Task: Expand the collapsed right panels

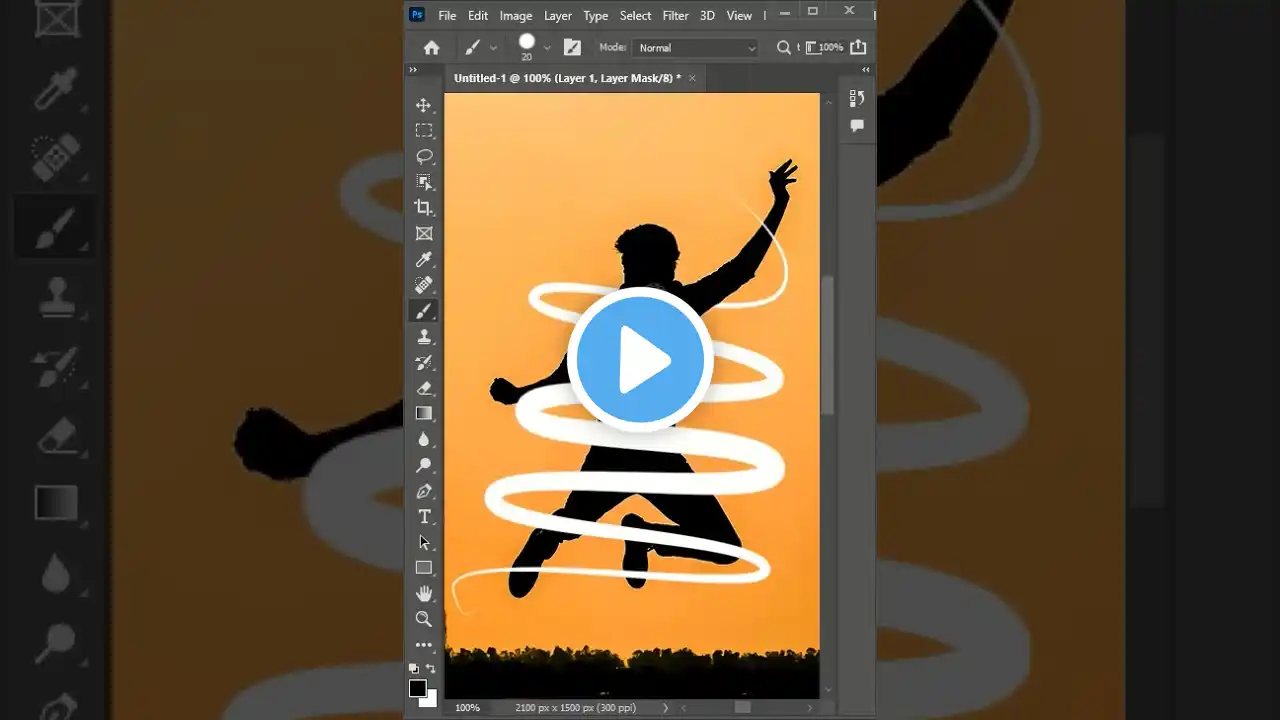Action: pyautogui.click(x=866, y=70)
